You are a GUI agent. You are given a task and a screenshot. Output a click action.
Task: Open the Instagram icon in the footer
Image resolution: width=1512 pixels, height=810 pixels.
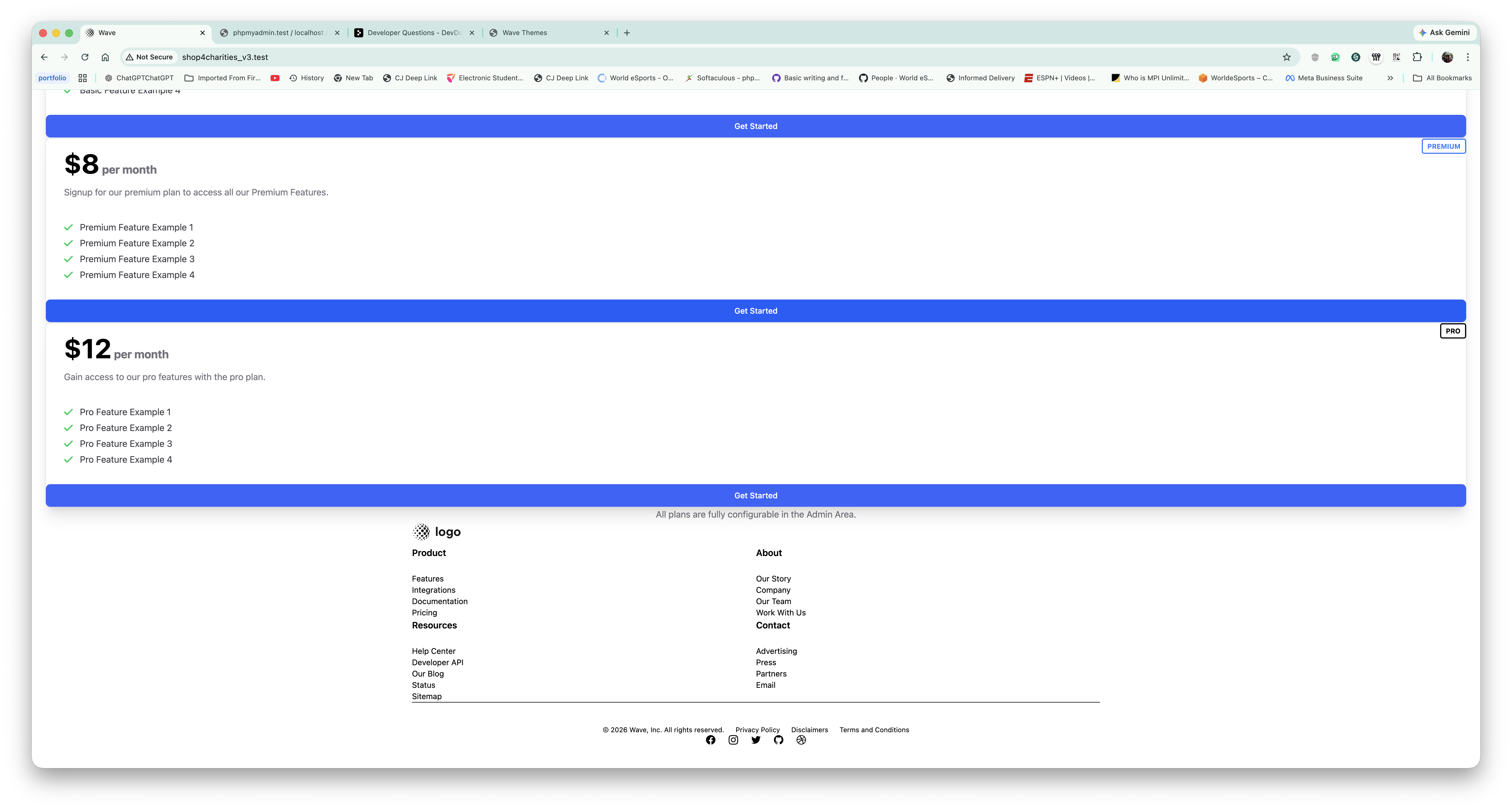coord(733,740)
